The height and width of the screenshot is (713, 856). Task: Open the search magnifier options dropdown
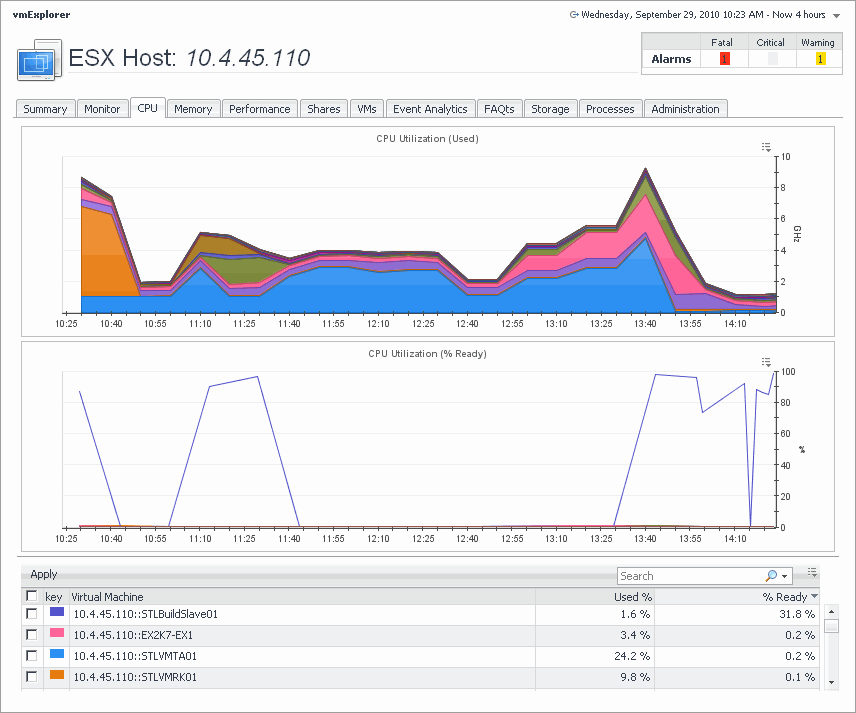(x=776, y=576)
